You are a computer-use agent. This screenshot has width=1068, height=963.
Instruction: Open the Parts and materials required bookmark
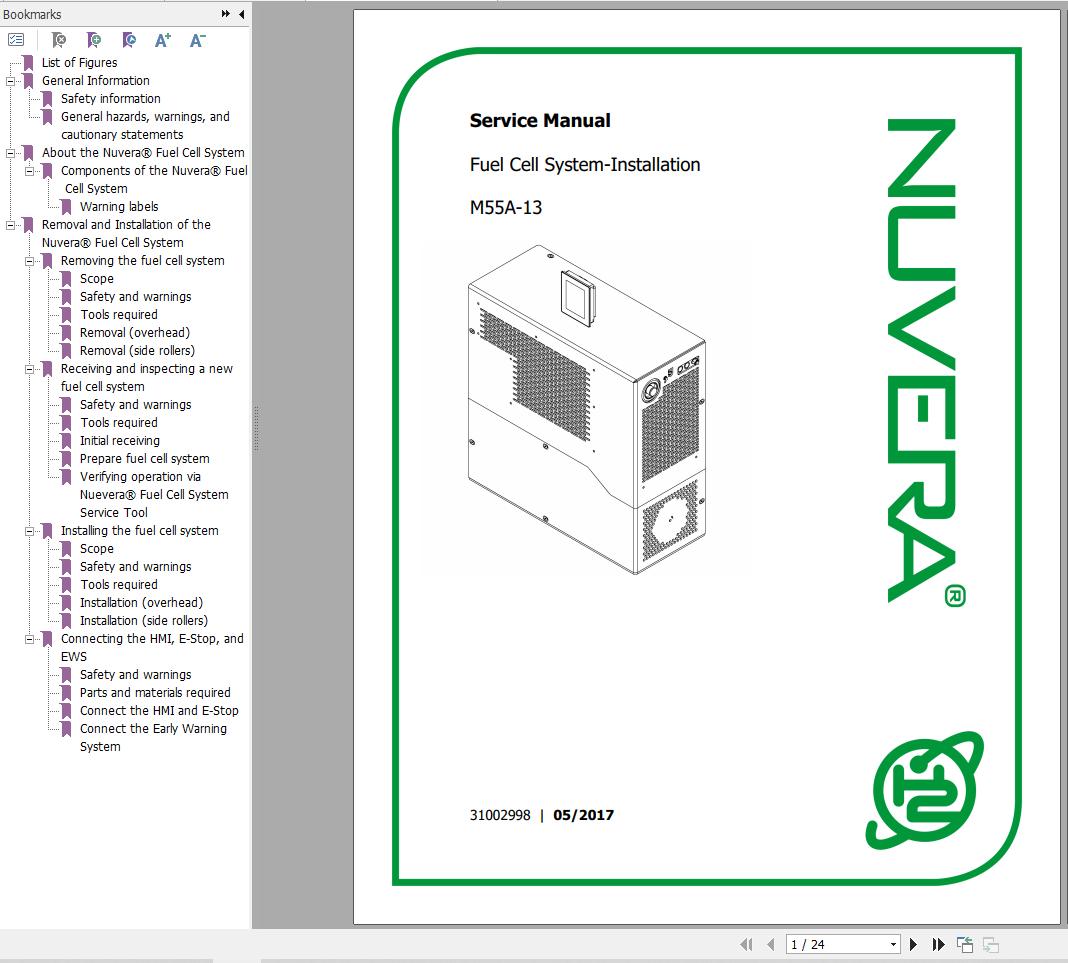(x=155, y=693)
